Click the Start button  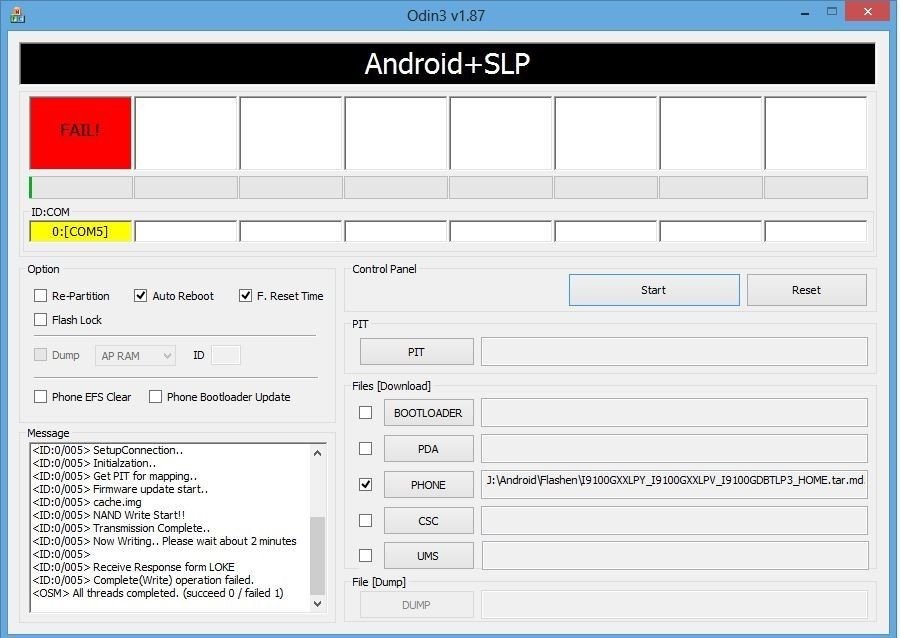click(x=654, y=290)
